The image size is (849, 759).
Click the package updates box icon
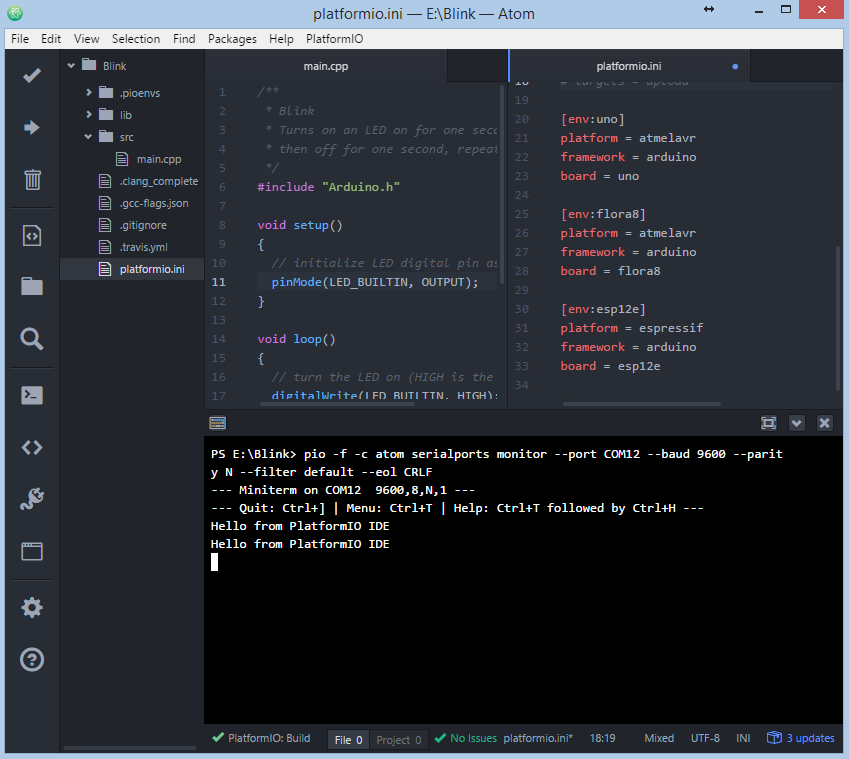pyautogui.click(x=774, y=737)
